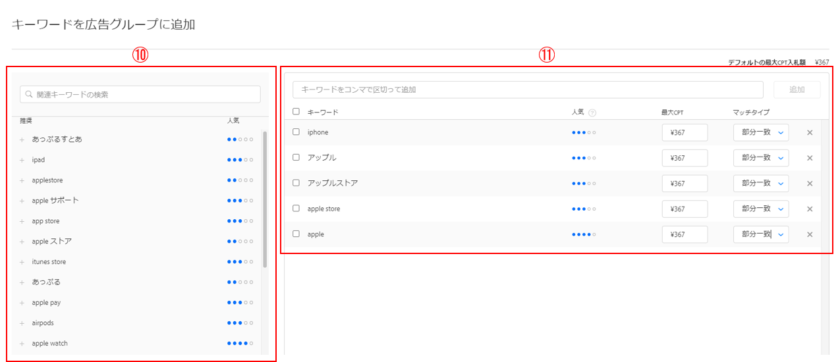Click the 最大CPT column header
Image resolution: width=840 pixels, height=362 pixels.
(x=672, y=112)
